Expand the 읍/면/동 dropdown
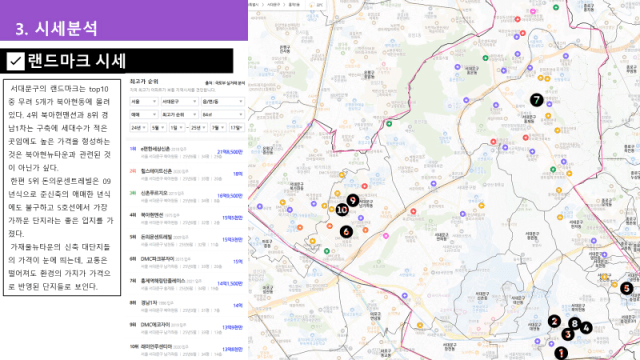The width and height of the screenshot is (640, 360). pos(222,101)
